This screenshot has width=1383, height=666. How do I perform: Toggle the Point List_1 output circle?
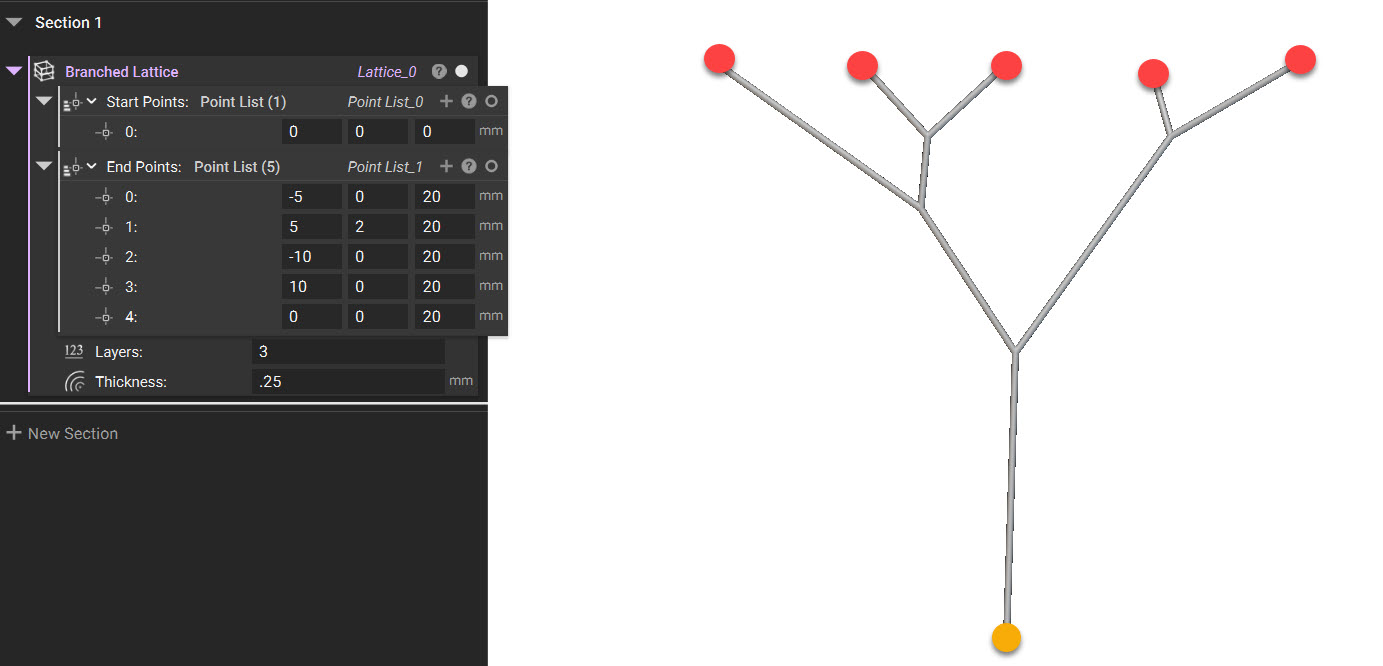click(x=491, y=166)
